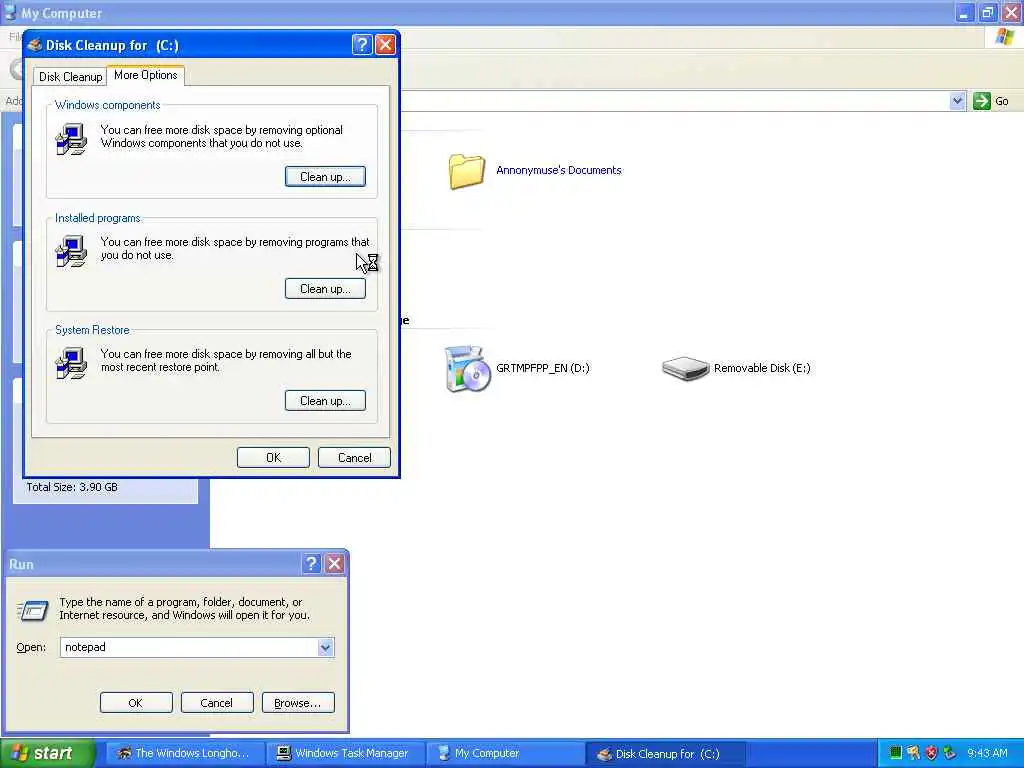Click the Removable Disk (E:) label

762,368
